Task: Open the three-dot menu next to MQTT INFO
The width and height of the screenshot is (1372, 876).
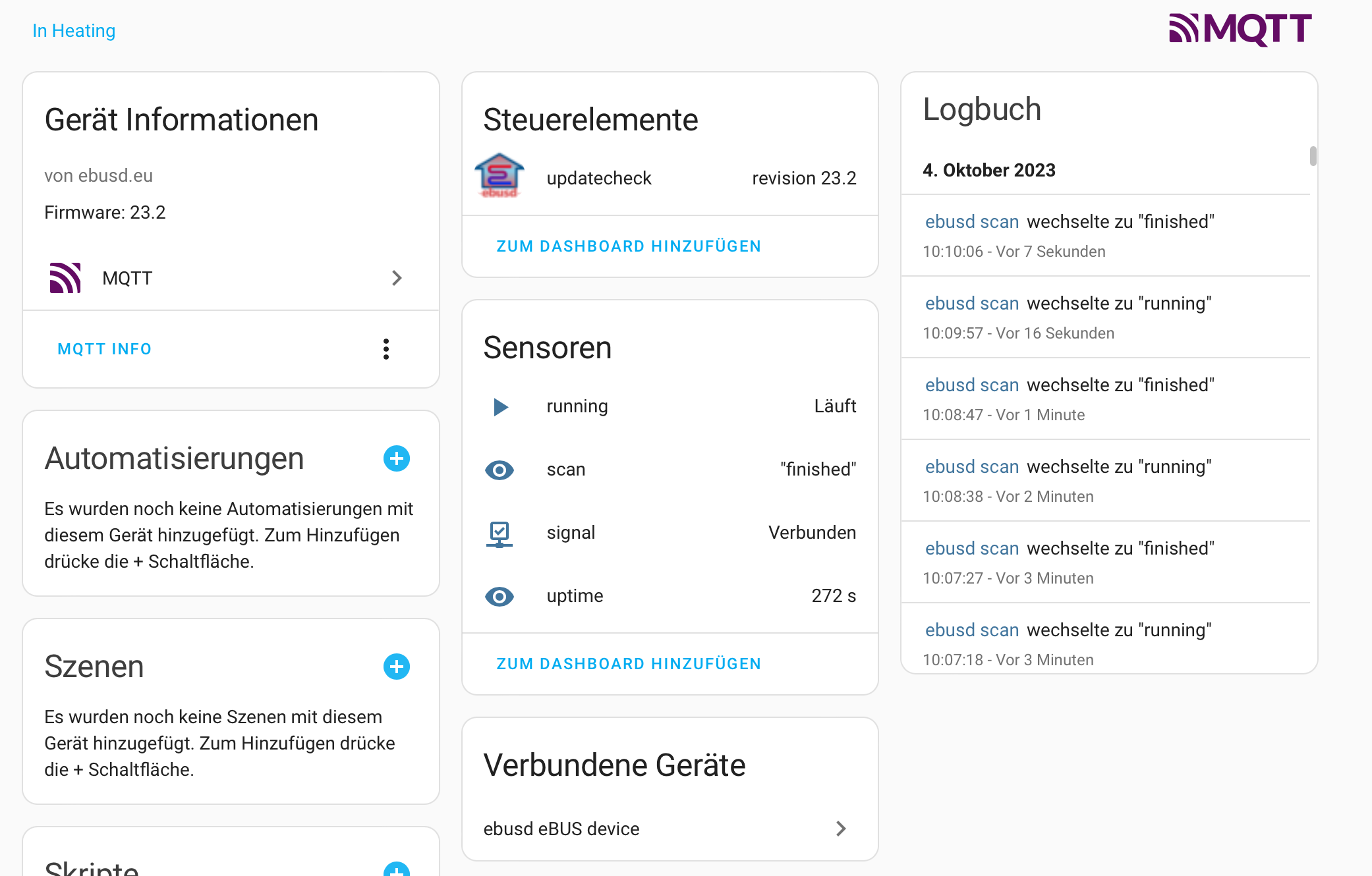Action: 386,349
